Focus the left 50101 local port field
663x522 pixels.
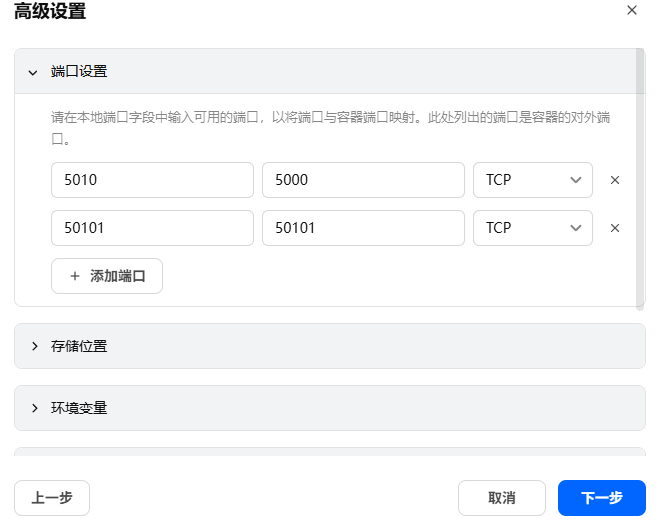pos(152,228)
